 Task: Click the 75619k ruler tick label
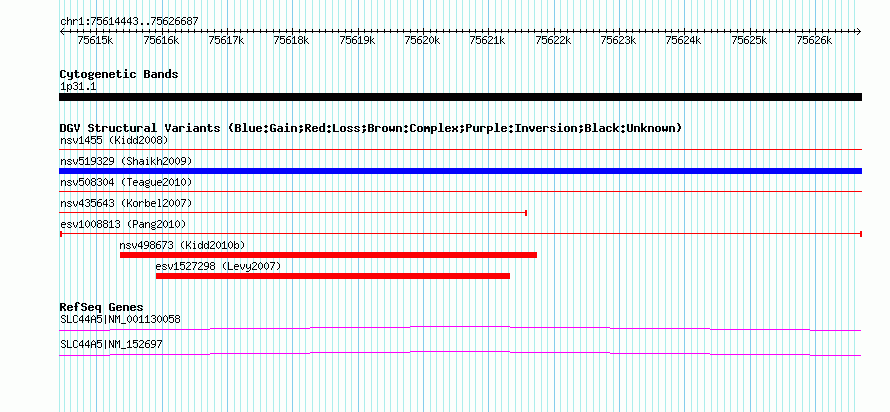pyautogui.click(x=357, y=40)
